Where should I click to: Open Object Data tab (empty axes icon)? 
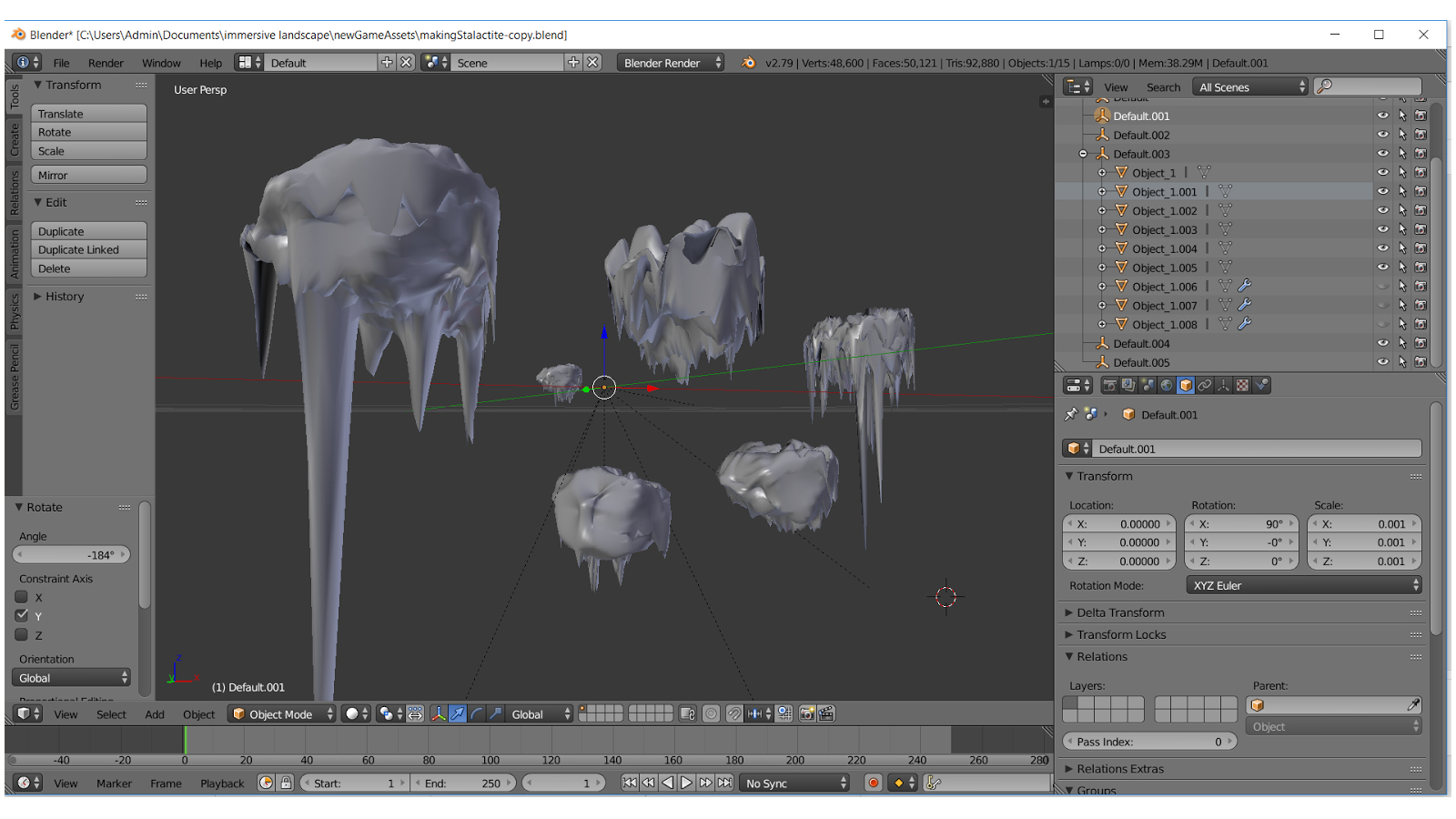point(1224,386)
